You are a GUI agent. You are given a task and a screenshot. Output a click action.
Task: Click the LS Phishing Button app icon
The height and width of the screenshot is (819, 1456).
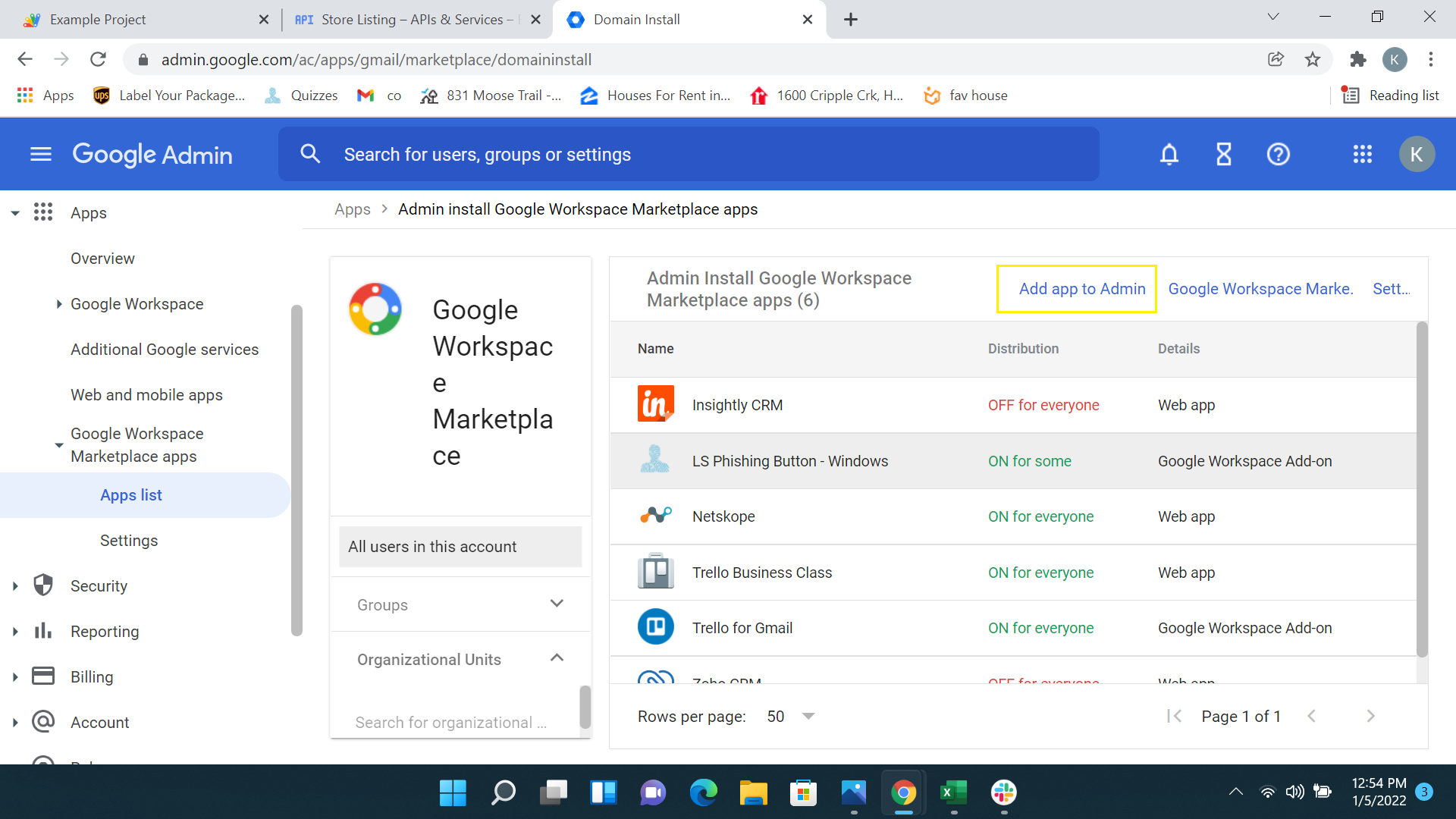tap(655, 460)
